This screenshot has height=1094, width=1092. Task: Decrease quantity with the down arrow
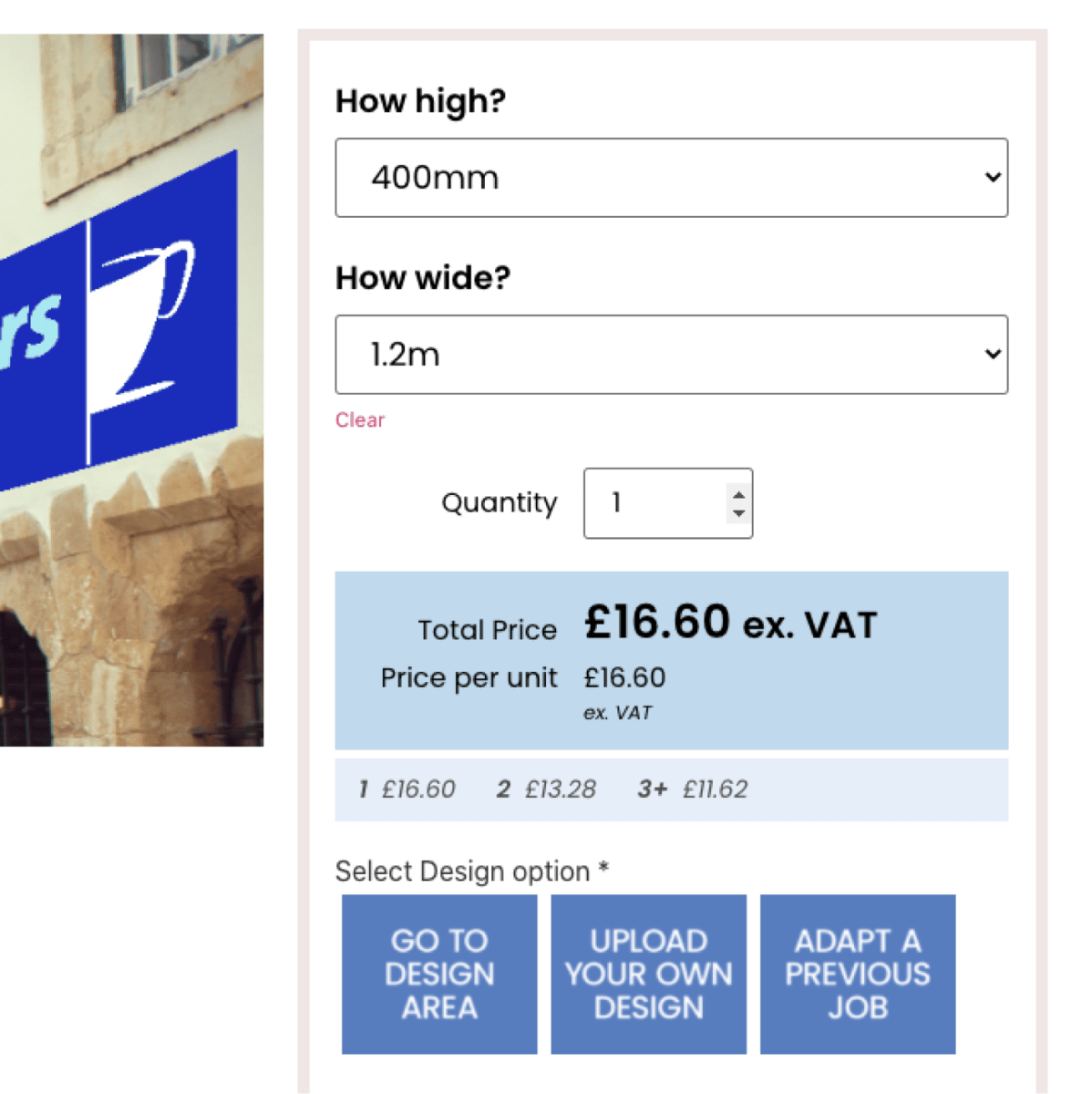click(x=738, y=512)
